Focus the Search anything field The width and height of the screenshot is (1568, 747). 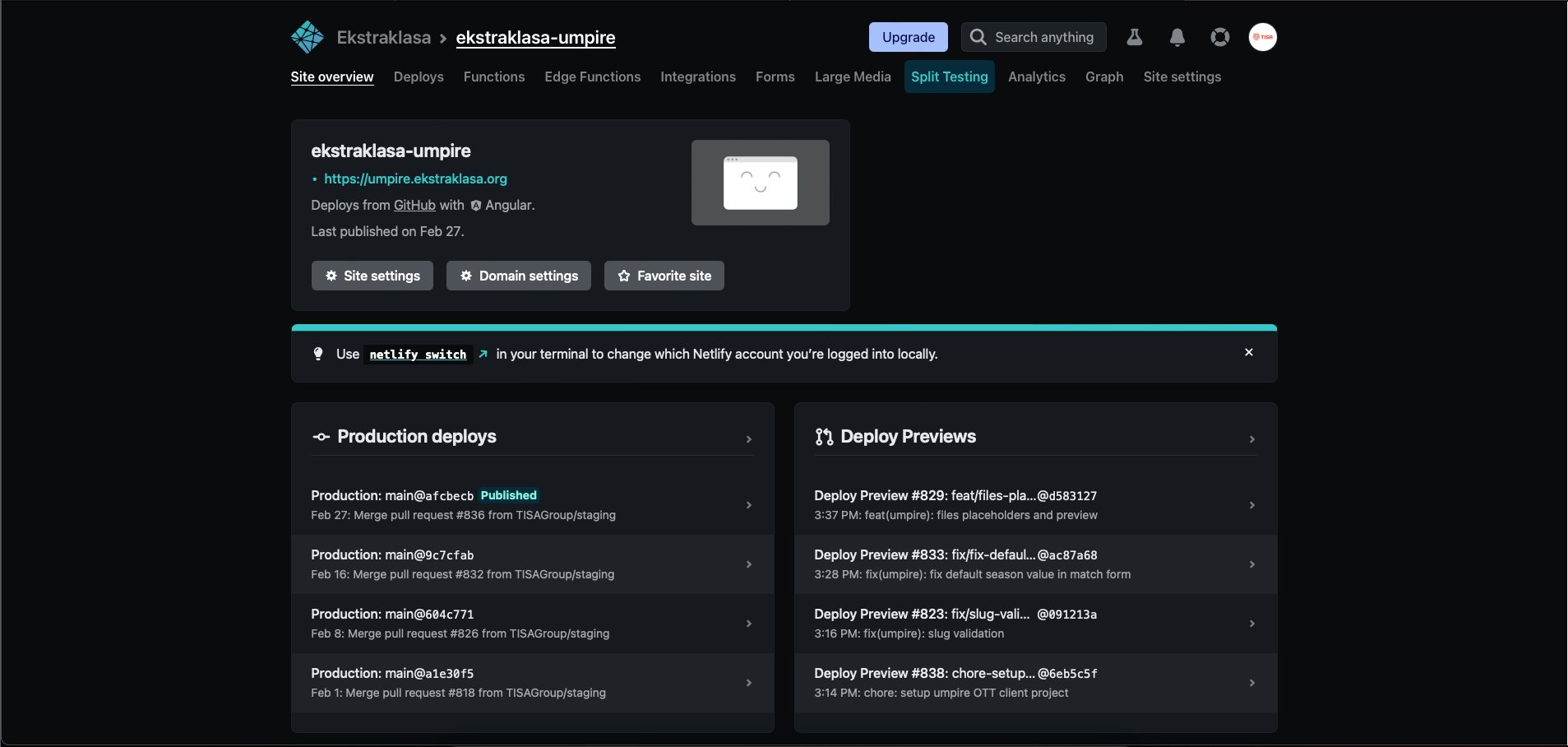point(1034,37)
